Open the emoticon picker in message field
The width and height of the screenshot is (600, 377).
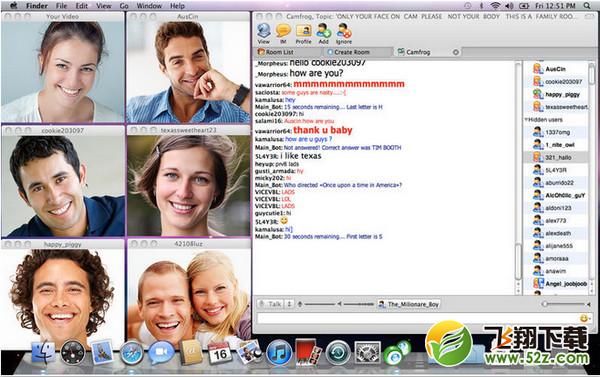(584, 318)
